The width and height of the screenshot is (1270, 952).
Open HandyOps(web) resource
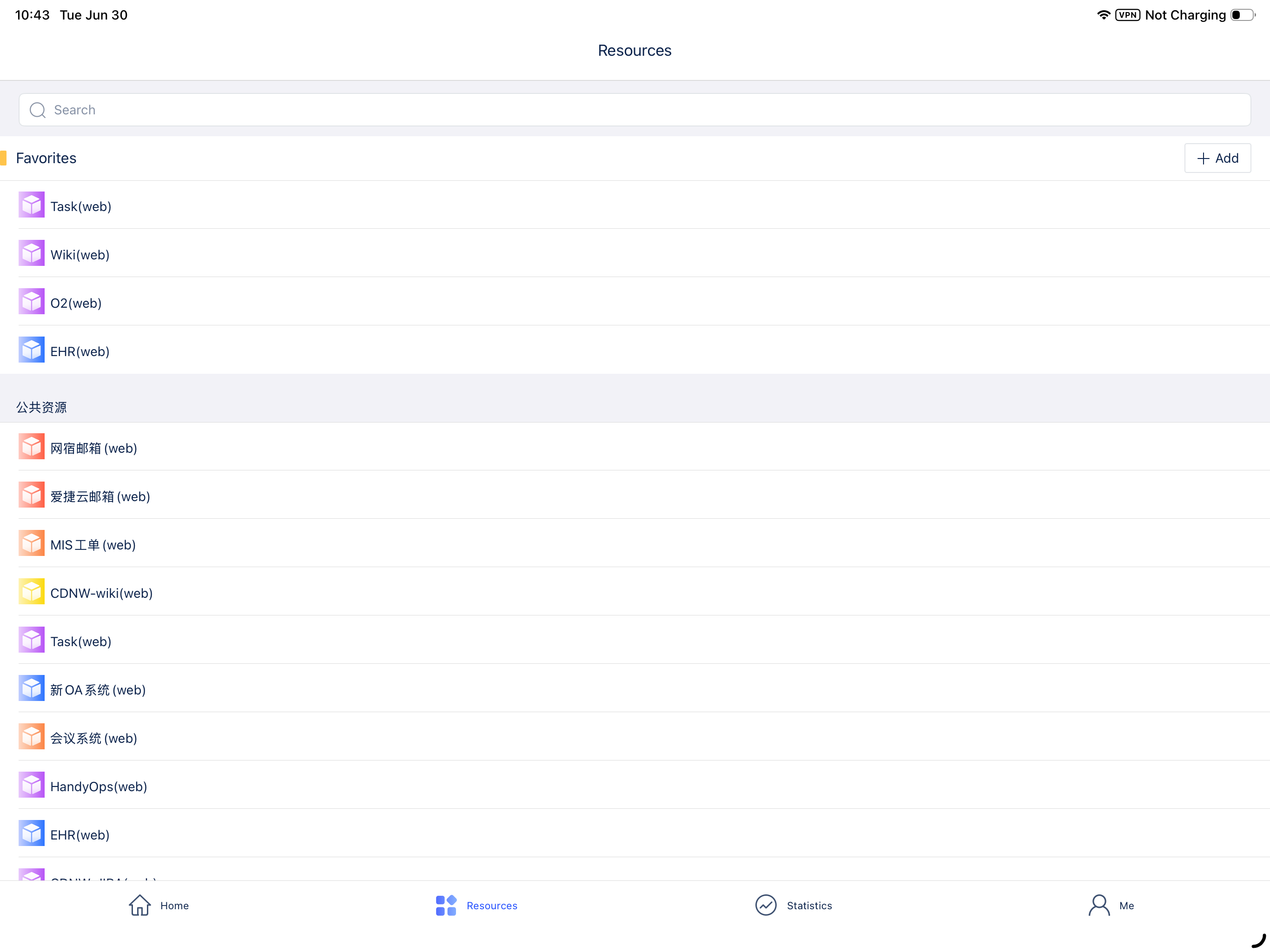[635, 785]
